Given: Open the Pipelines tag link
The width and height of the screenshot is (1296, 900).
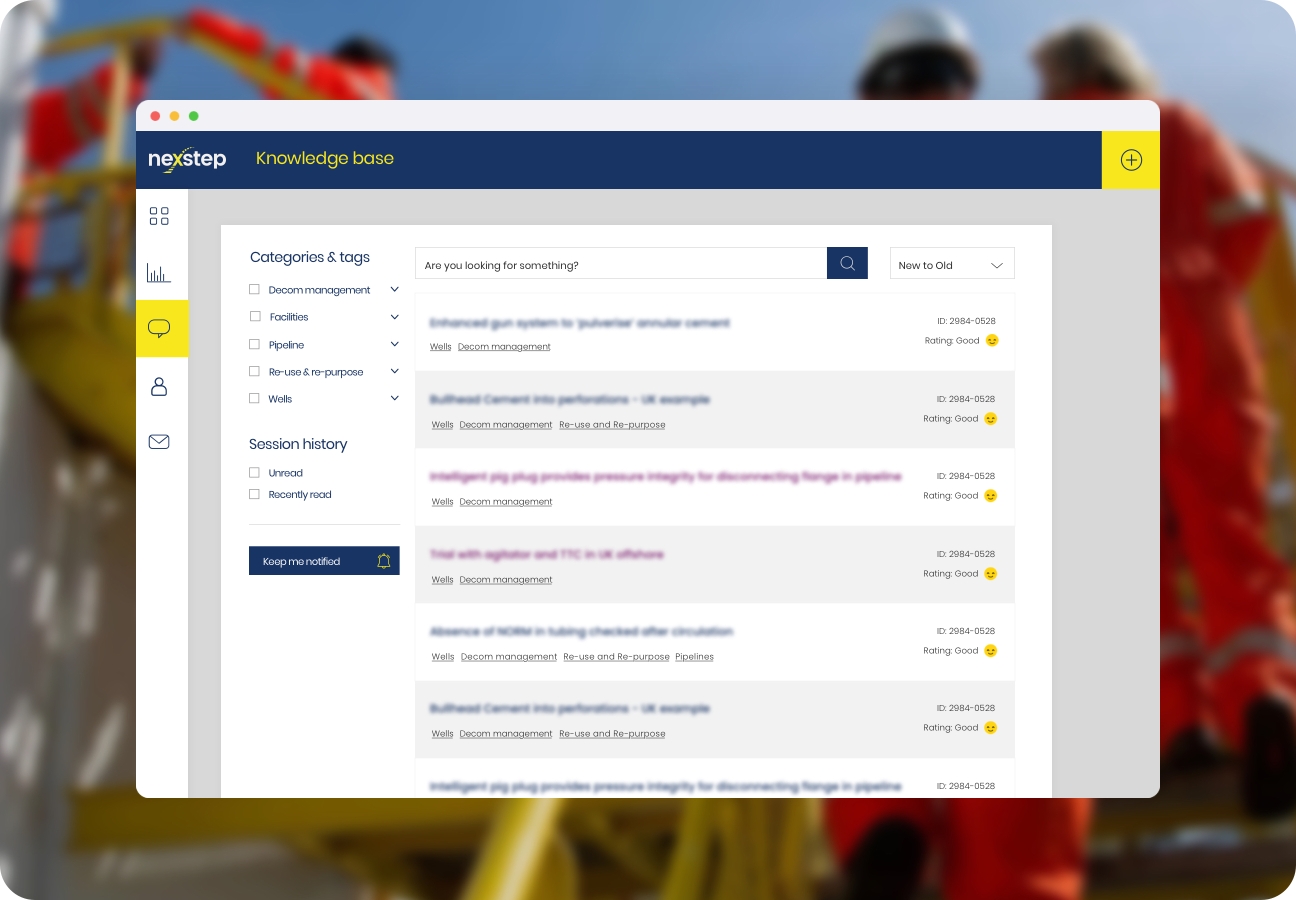Looking at the screenshot, I should coord(694,657).
